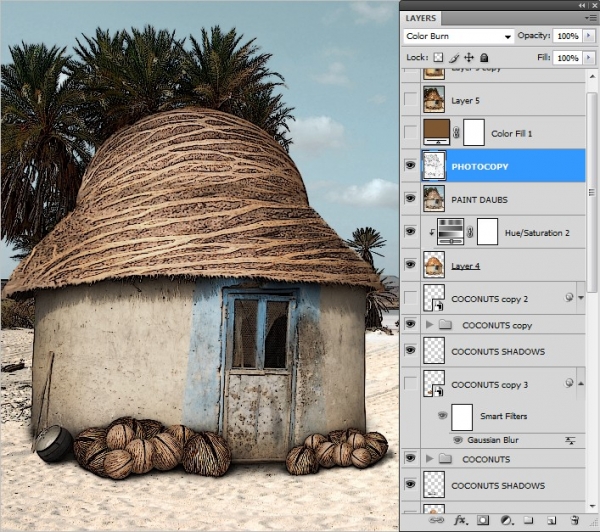Click the Gaussian Blur filter entry
This screenshot has height=532, width=600.
[493, 440]
